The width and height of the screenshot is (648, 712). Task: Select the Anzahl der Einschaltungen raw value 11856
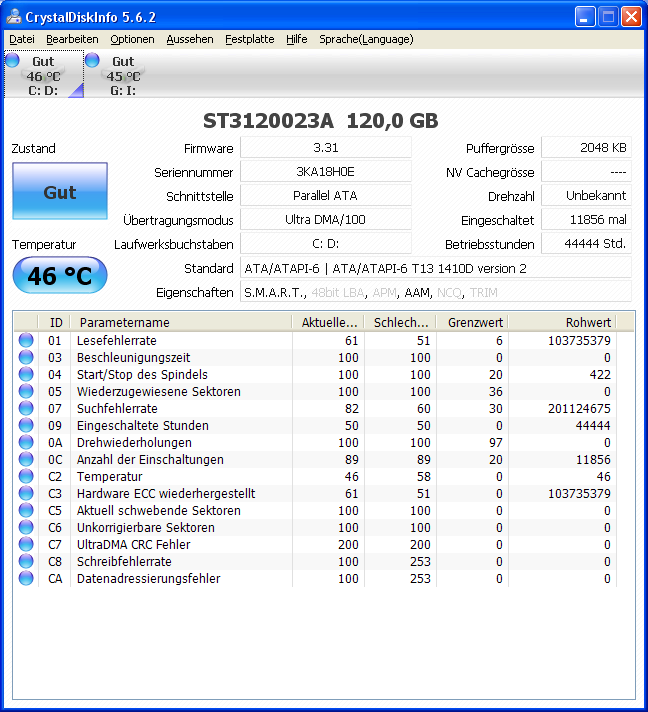point(594,460)
